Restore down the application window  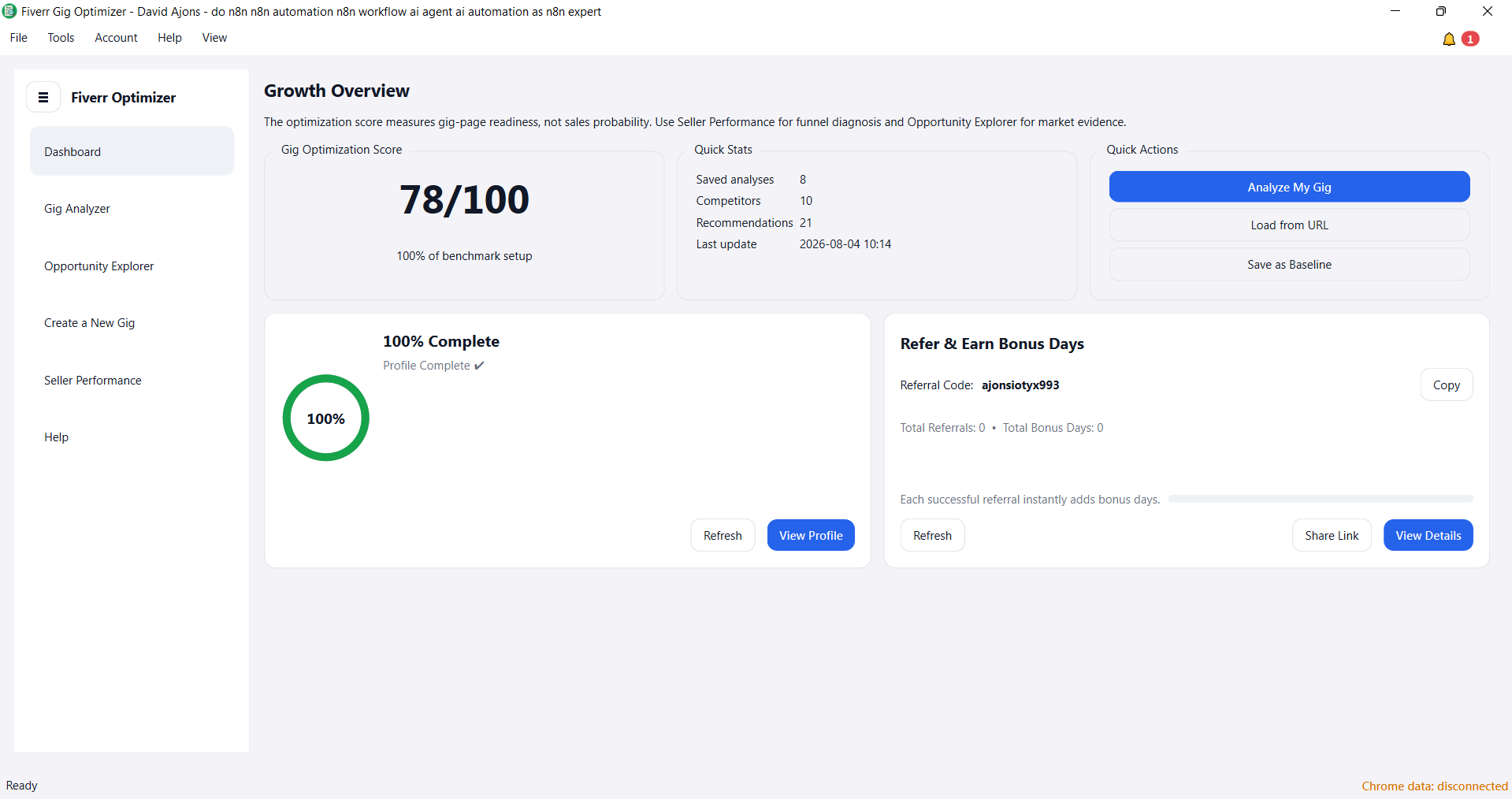(x=1441, y=11)
